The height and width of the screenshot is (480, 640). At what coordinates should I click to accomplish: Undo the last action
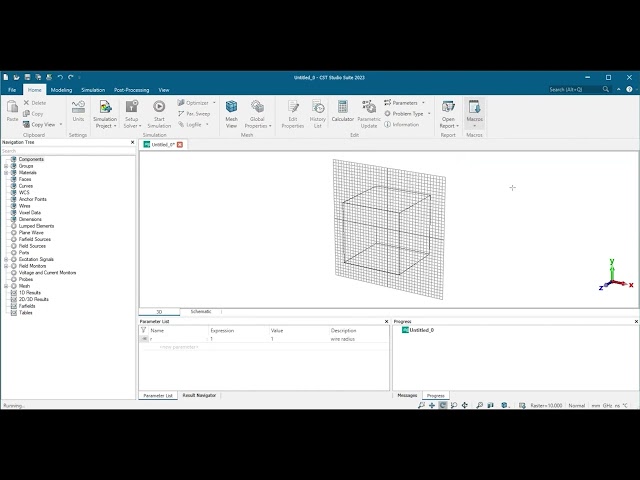pyautogui.click(x=60, y=77)
